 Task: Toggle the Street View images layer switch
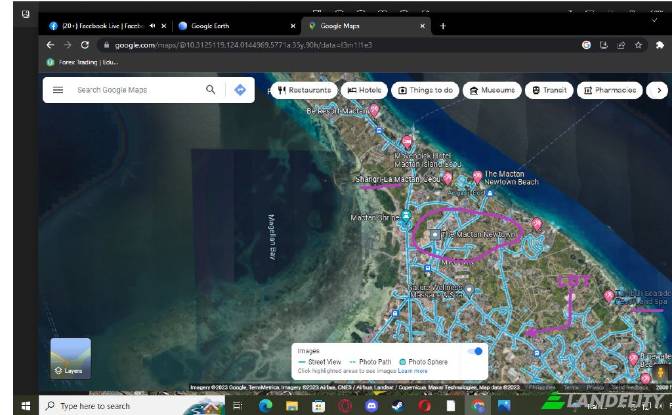tap(476, 351)
